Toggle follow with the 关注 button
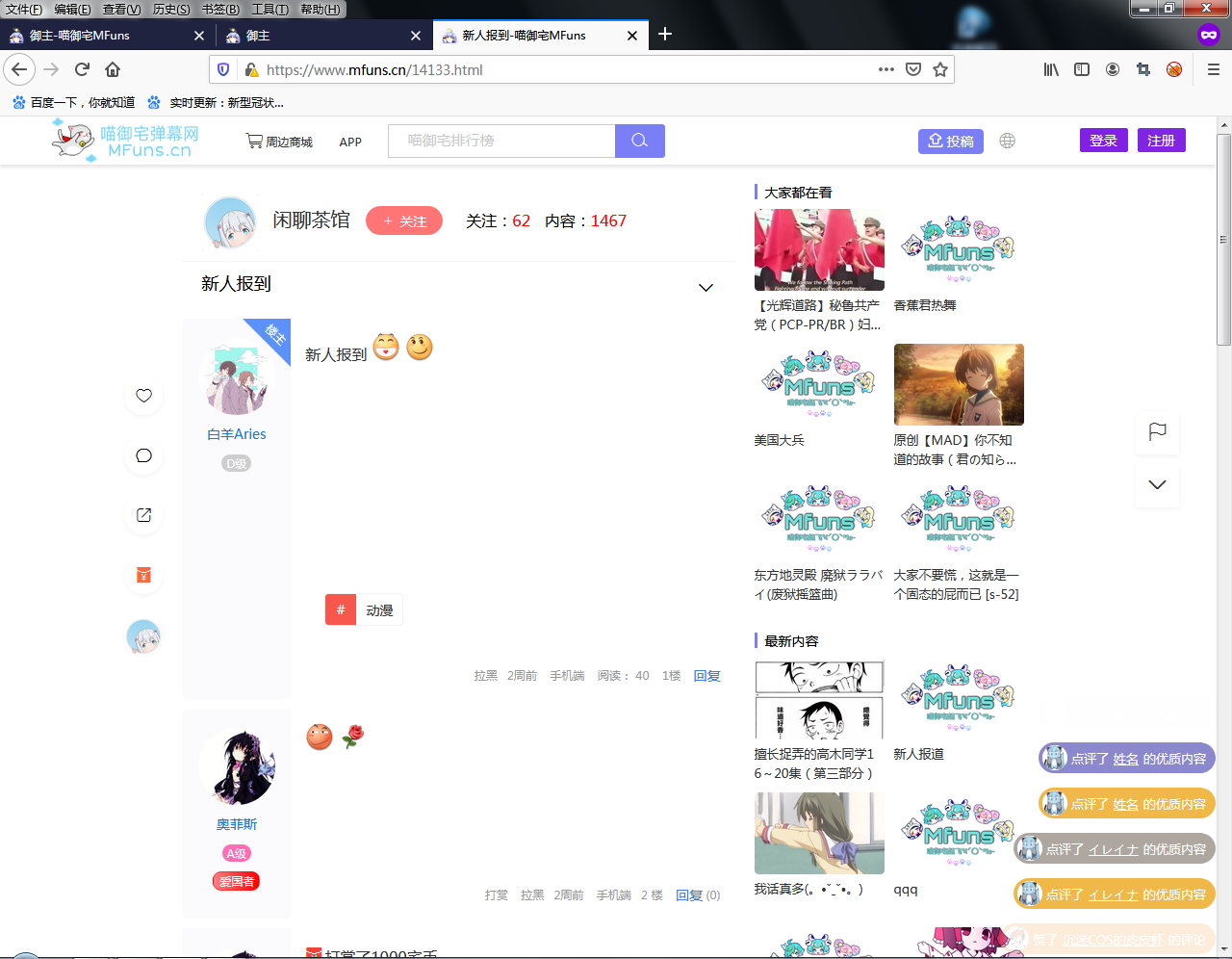Viewport: 1232px width, 959px height. tap(404, 221)
